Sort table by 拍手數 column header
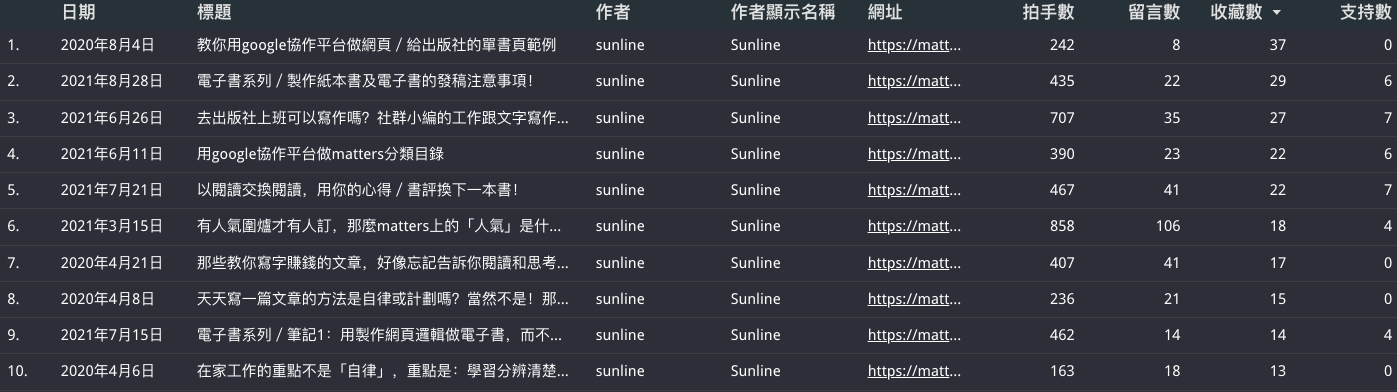The height and width of the screenshot is (392, 1397). click(1049, 13)
